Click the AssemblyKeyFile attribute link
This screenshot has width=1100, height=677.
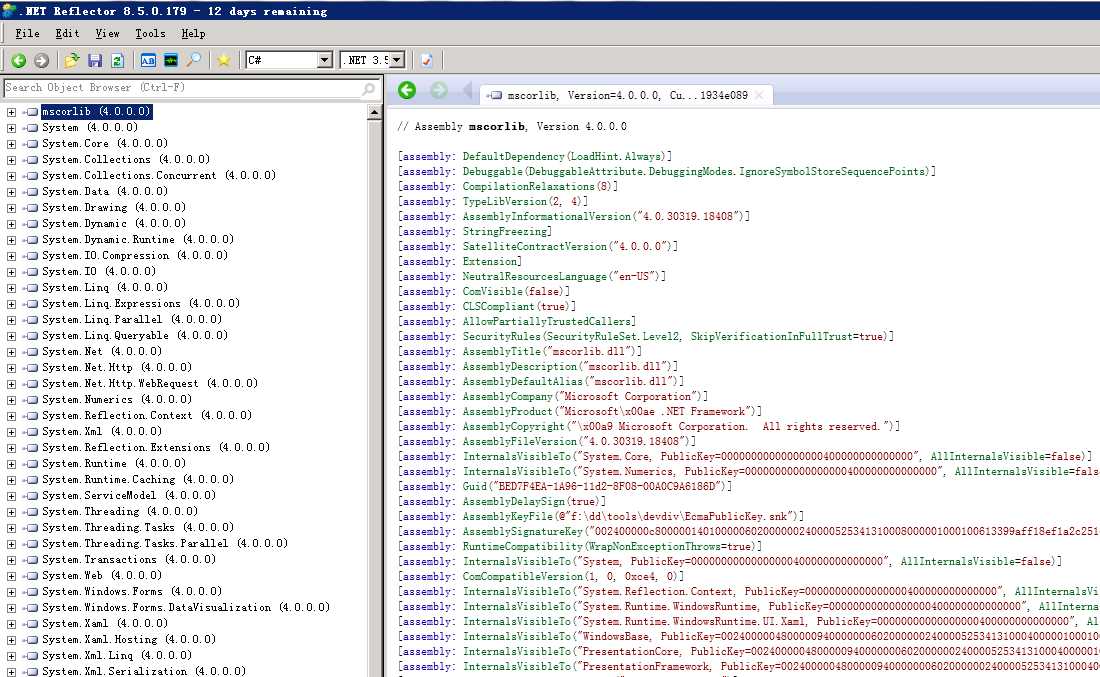coord(508,517)
